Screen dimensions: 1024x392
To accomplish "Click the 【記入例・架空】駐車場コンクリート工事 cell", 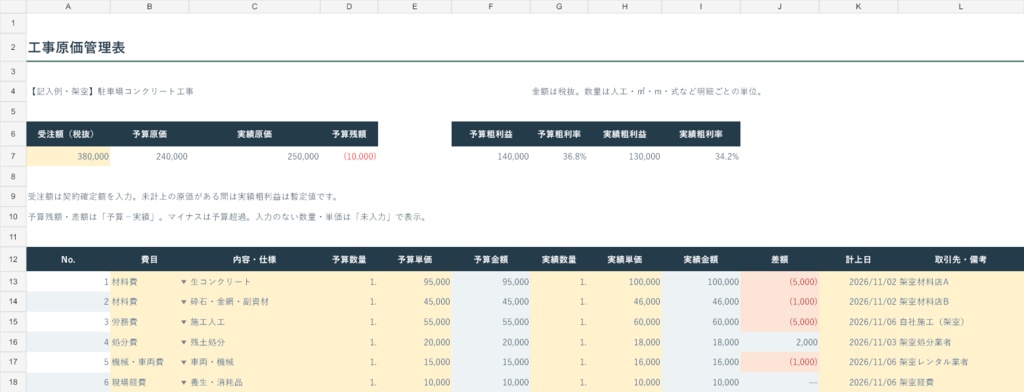I will [x=111, y=91].
